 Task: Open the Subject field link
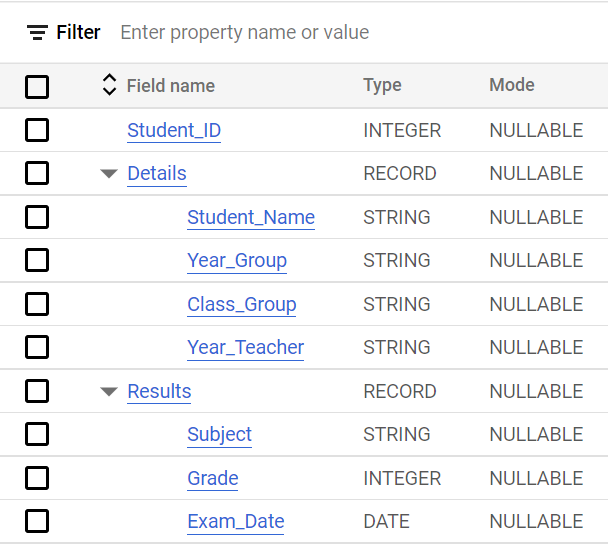click(x=220, y=434)
